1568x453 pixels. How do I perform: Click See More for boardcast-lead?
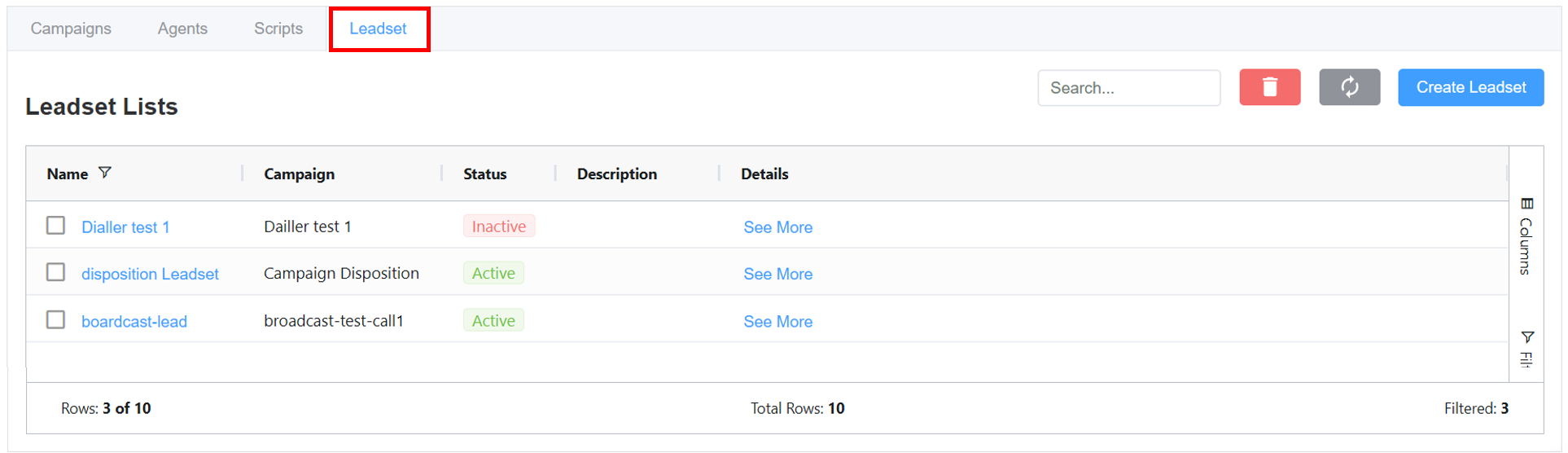[x=777, y=322]
